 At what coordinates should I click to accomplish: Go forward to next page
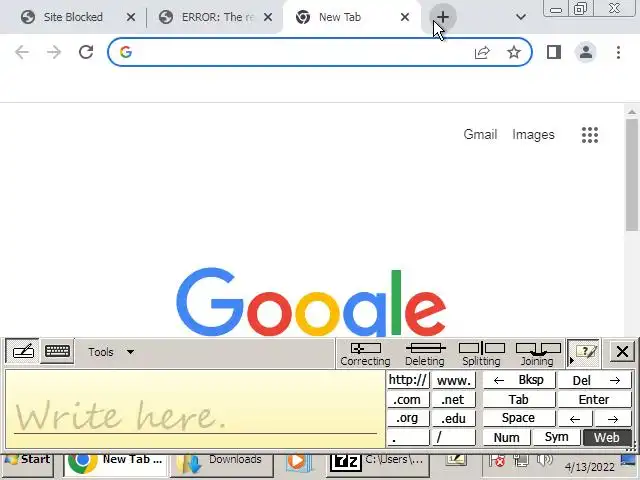(54, 52)
